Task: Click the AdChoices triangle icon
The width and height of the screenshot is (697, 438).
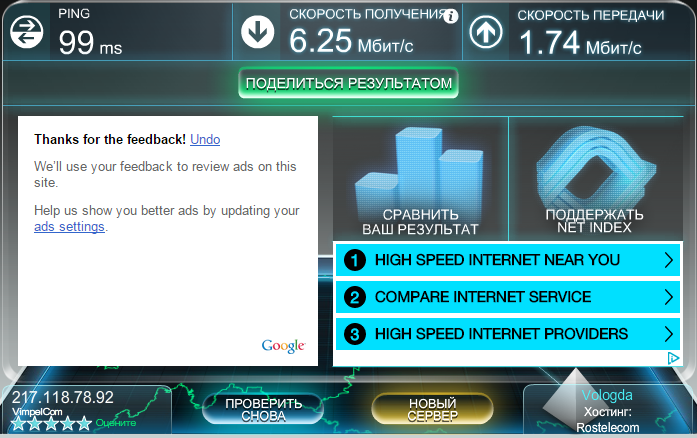Action: (x=673, y=358)
